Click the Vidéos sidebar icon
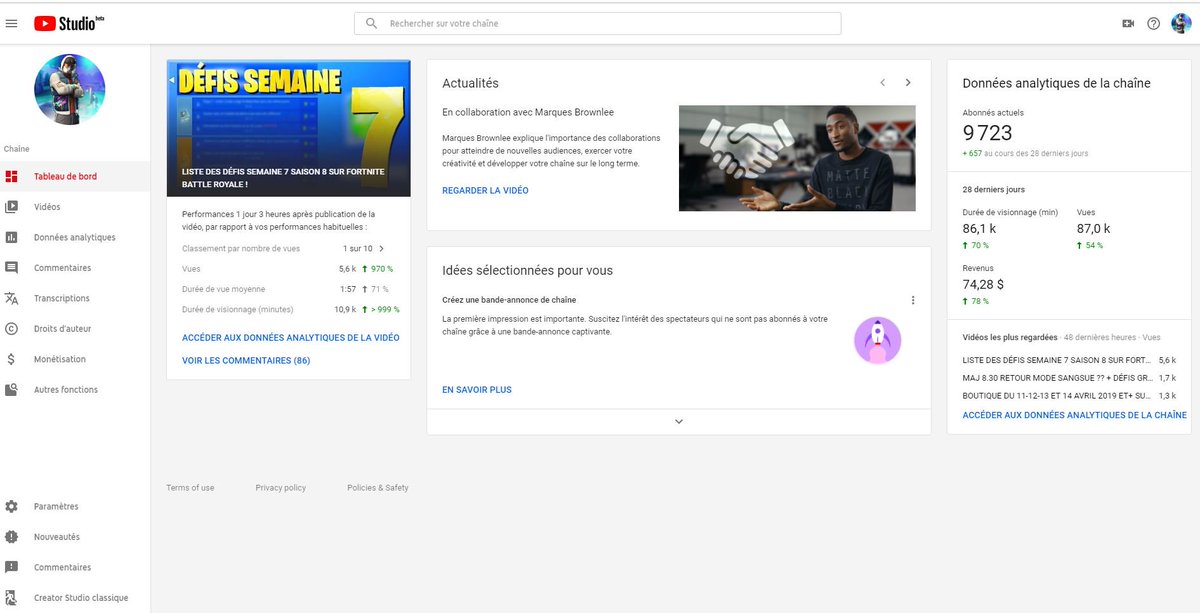This screenshot has height=613, width=1200. click(x=12, y=207)
